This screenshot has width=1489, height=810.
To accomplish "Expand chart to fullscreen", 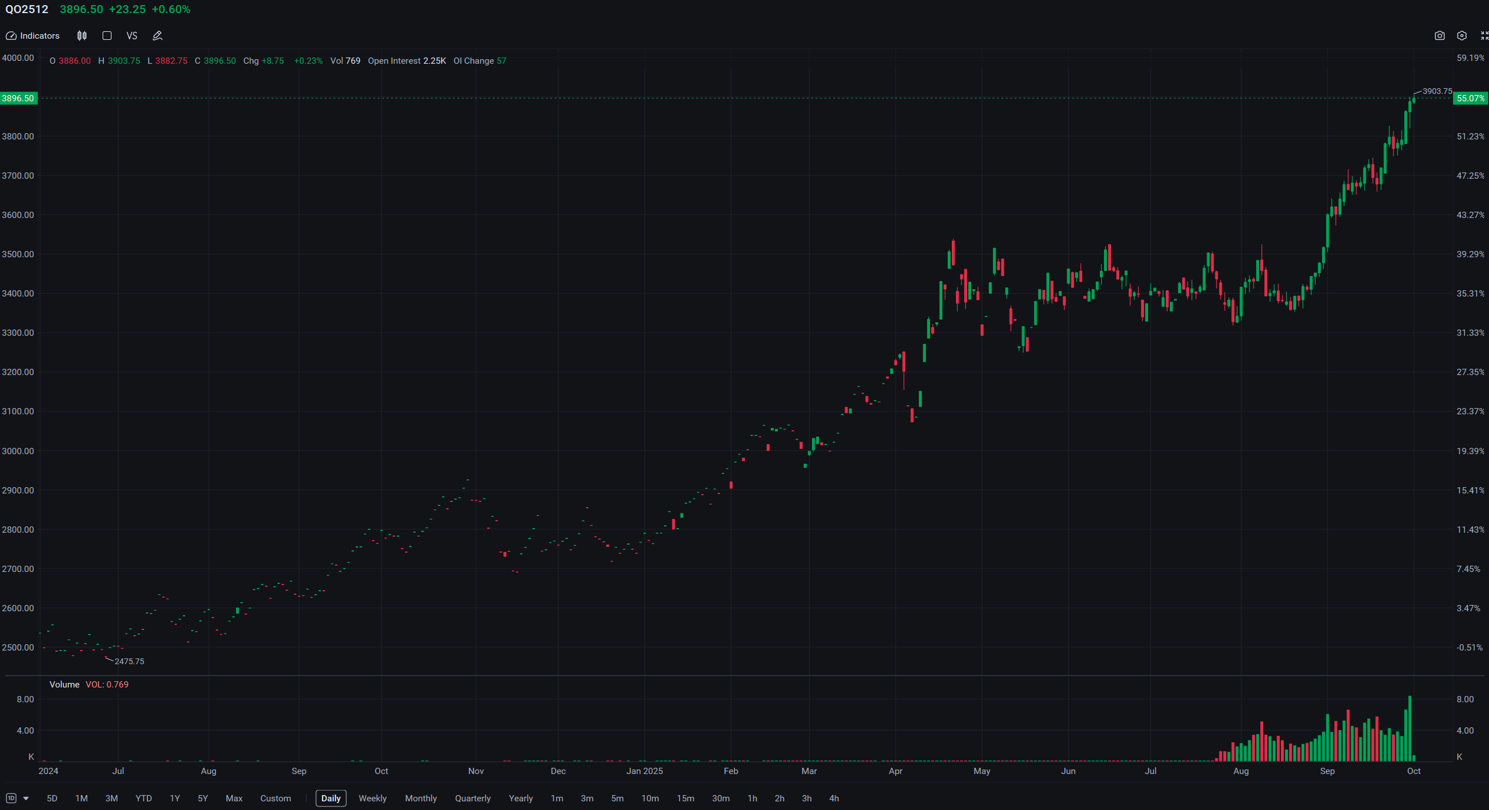I will point(1484,36).
